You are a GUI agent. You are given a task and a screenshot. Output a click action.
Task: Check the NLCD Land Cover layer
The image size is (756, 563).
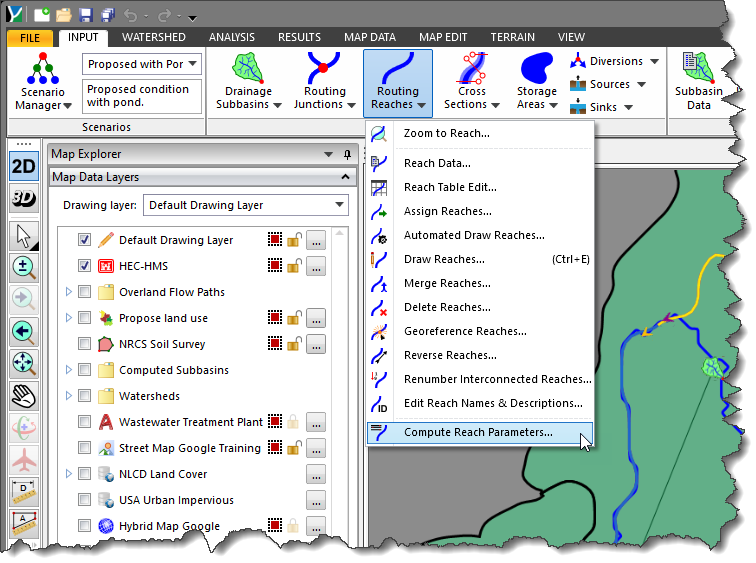click(84, 474)
